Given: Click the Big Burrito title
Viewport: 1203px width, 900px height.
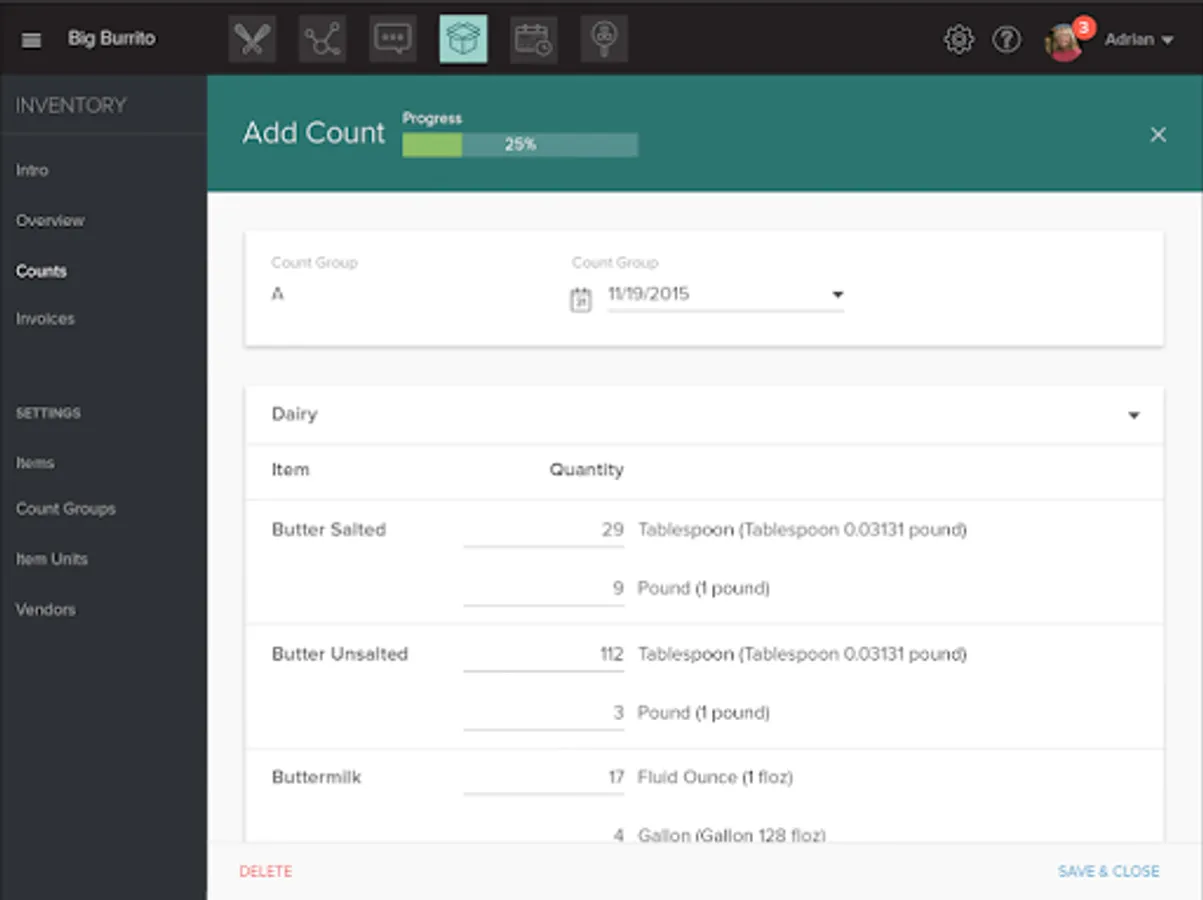Looking at the screenshot, I should point(111,39).
